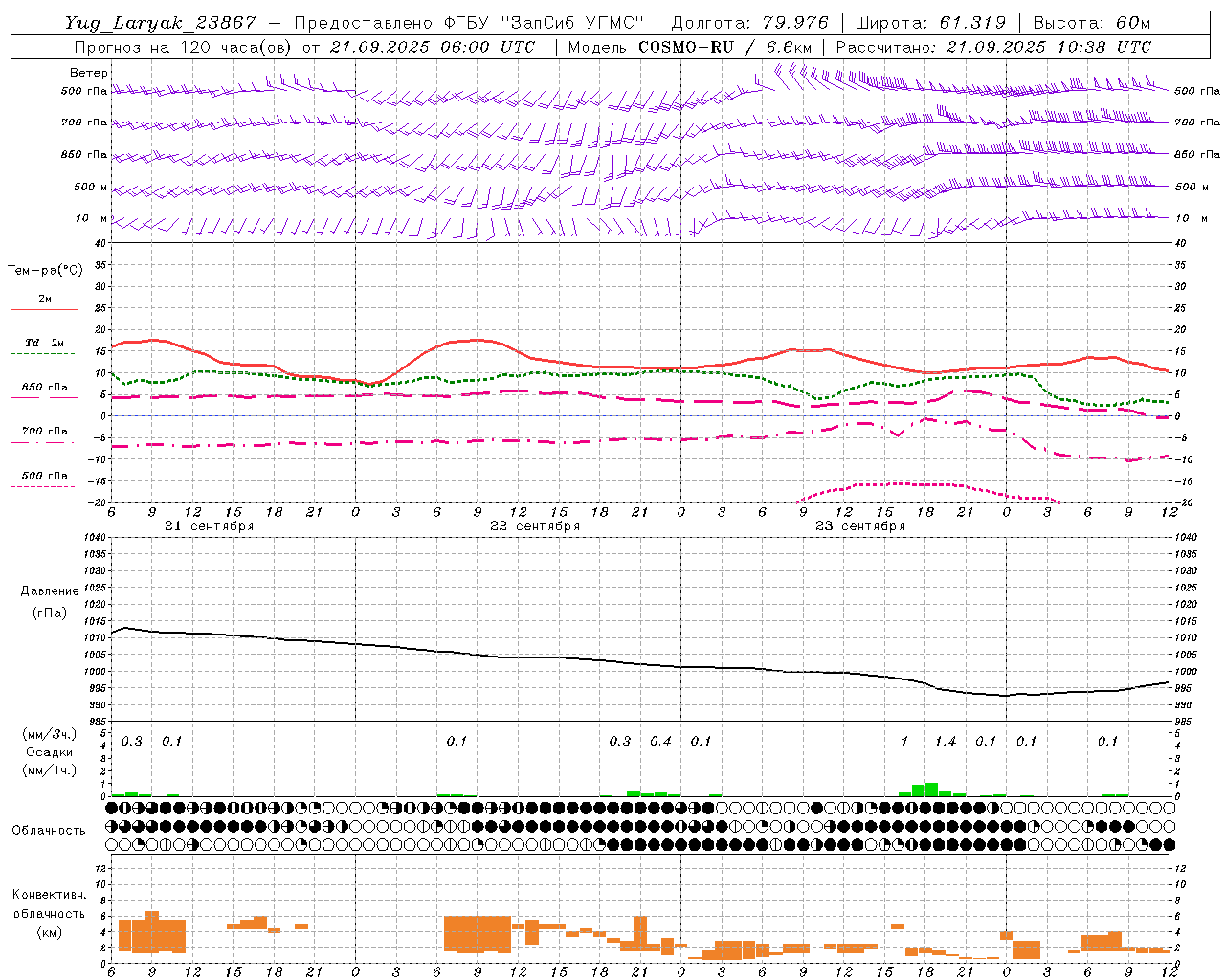Click the 22 сентября date label
1225x980 pixels.
(x=535, y=526)
